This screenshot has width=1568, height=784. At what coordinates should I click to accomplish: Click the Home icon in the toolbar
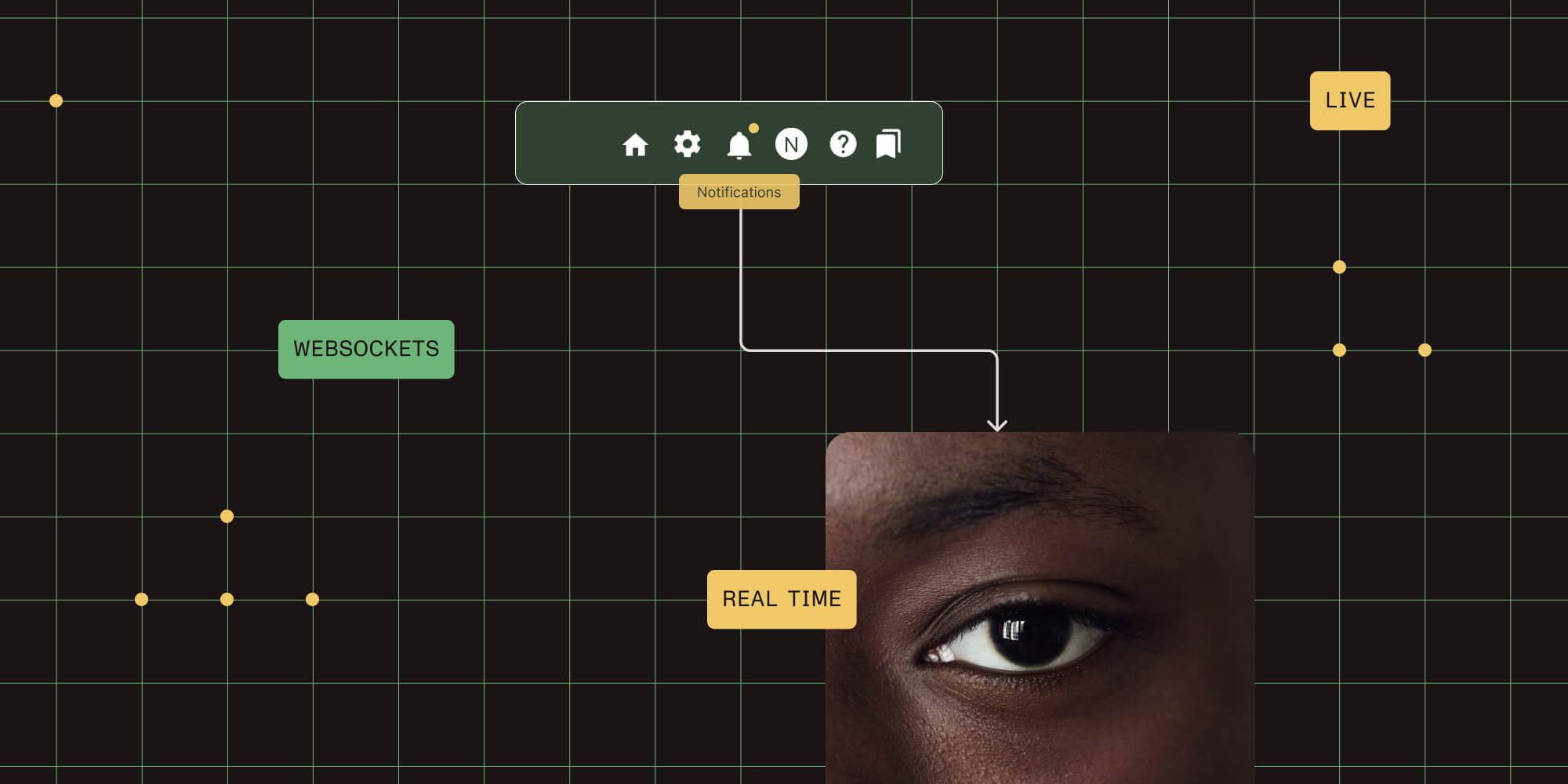coord(637,145)
